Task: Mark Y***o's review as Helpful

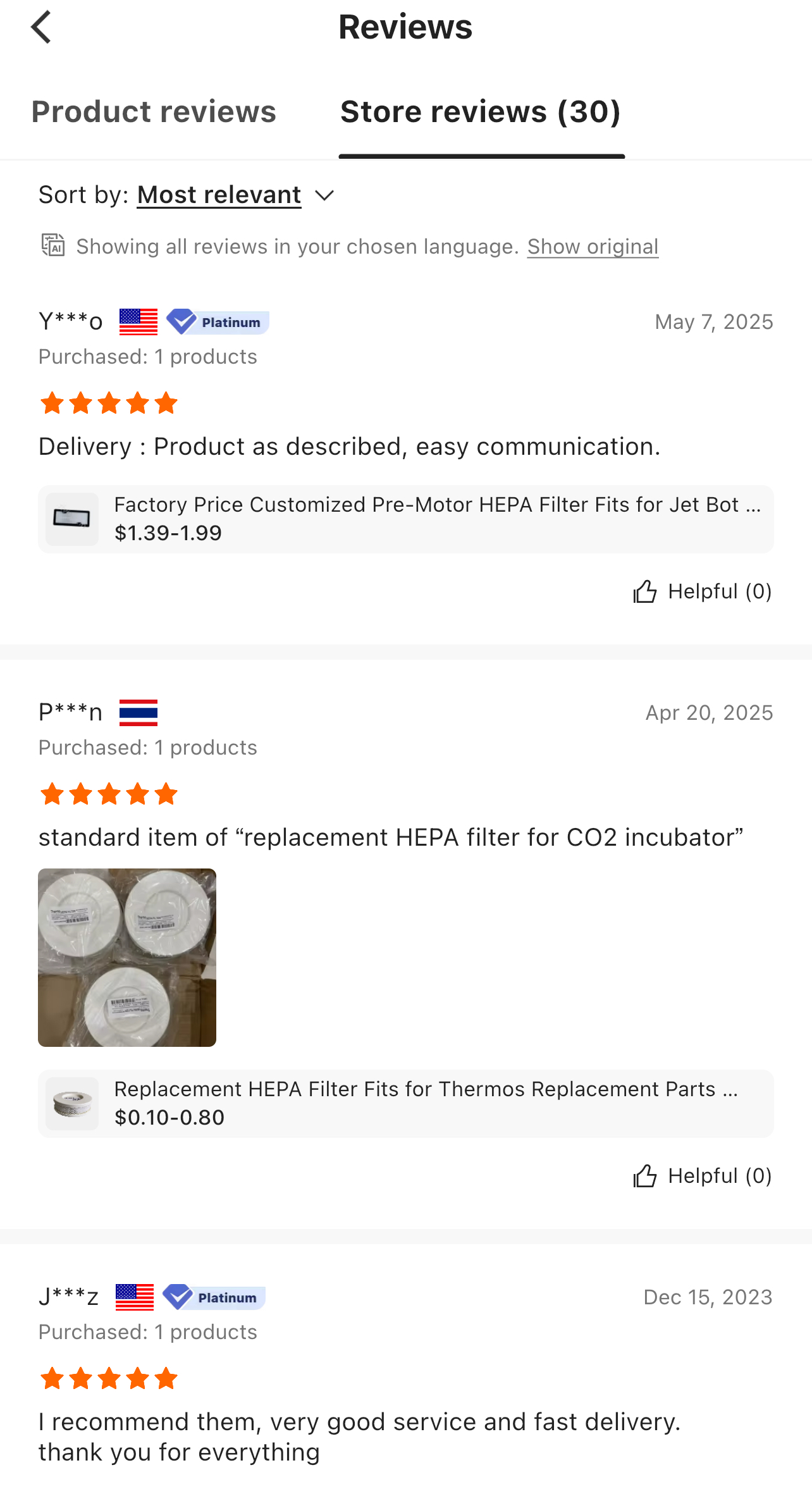Action: tap(702, 591)
